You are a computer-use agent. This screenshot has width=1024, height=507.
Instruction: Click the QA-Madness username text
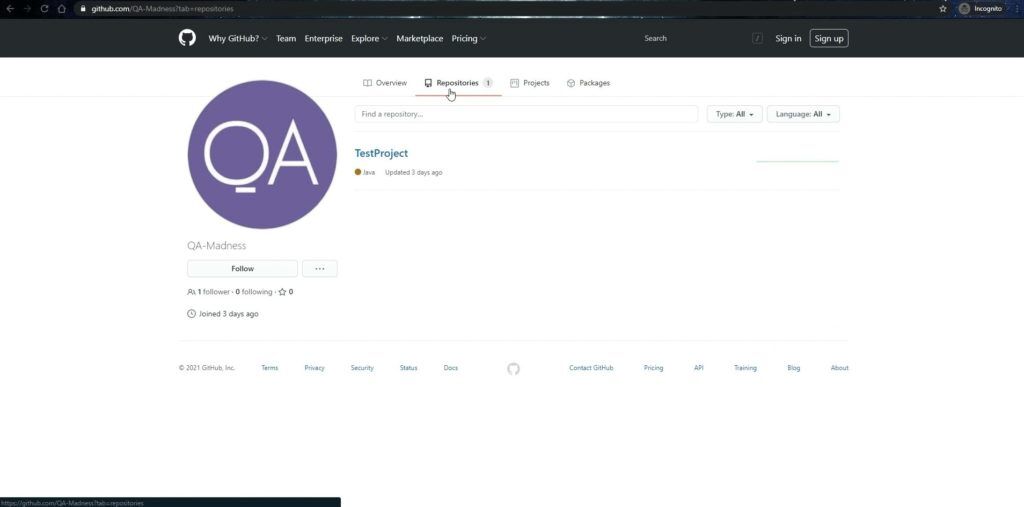pos(217,246)
